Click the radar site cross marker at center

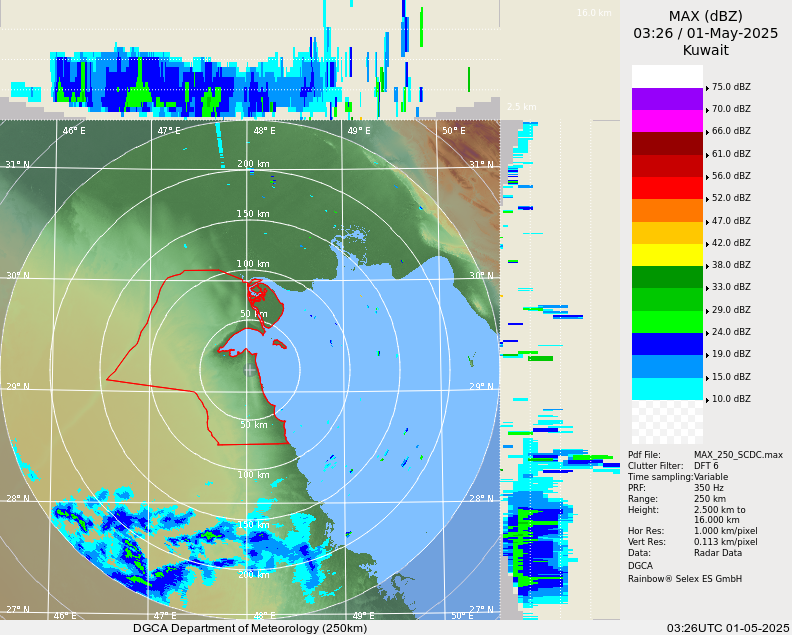[x=250, y=370]
